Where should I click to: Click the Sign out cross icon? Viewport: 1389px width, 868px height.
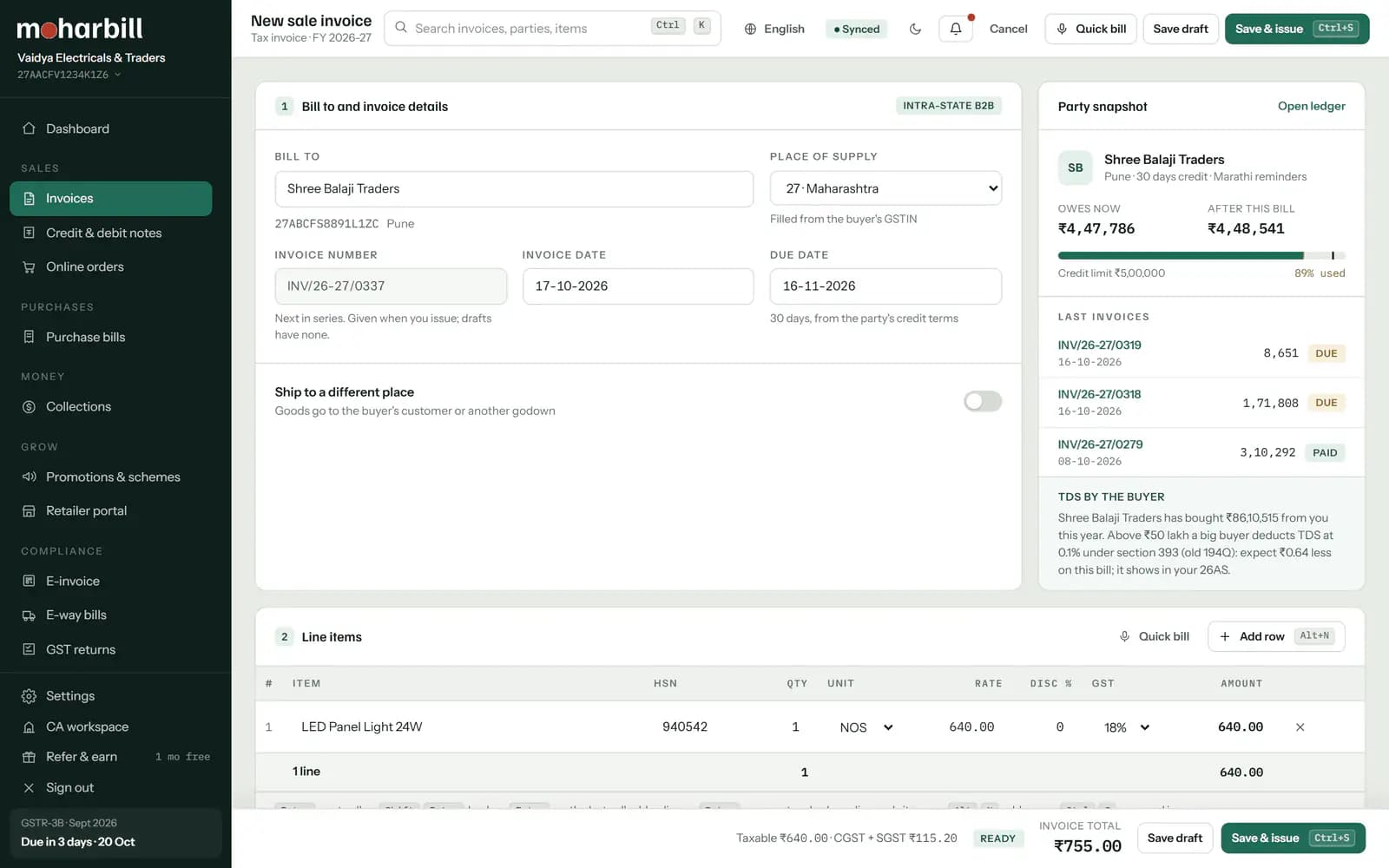(29, 787)
